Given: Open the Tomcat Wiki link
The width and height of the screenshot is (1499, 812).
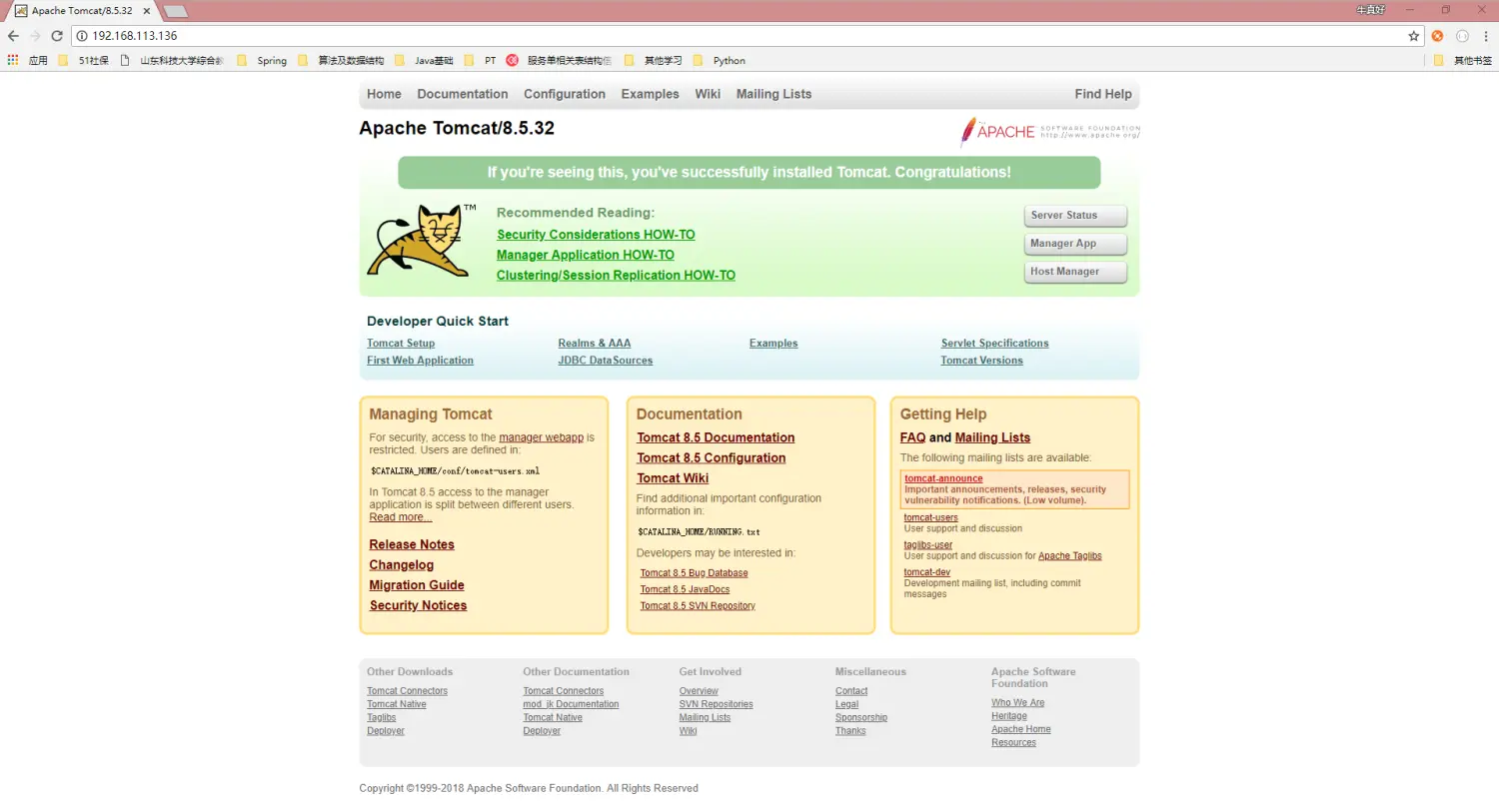Looking at the screenshot, I should 673,478.
